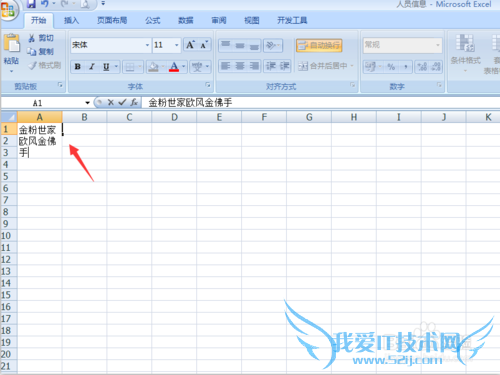Apply comma style format
The height and width of the screenshot is (375, 500).
tap(406, 67)
